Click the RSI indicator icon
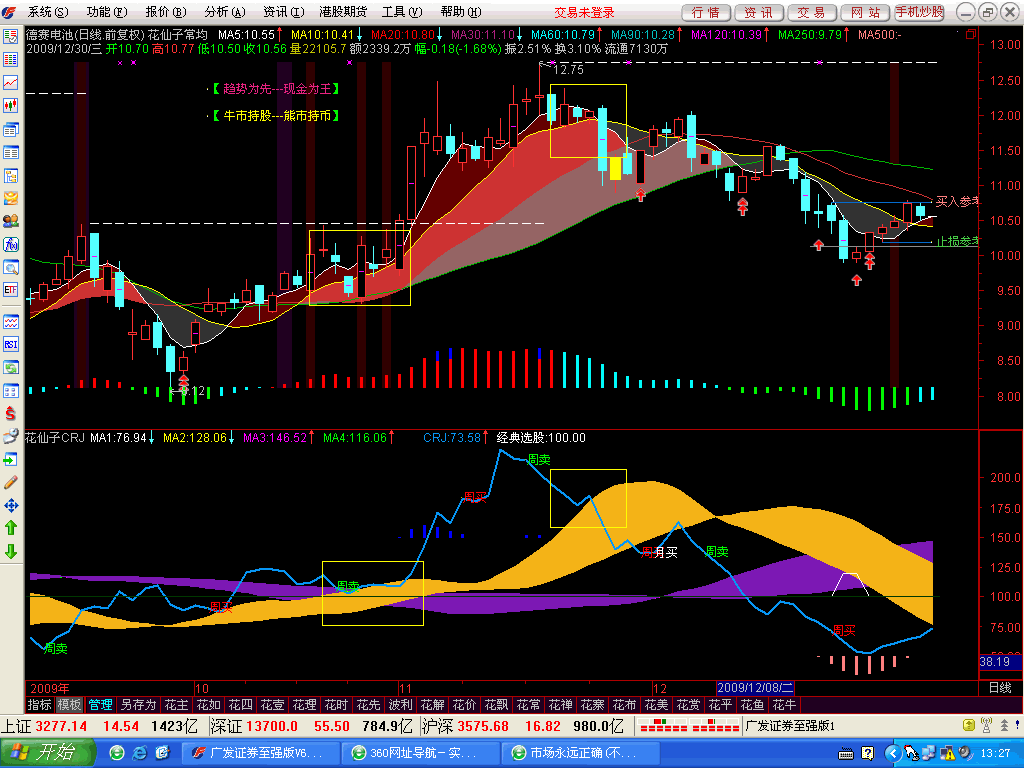The height and width of the screenshot is (768, 1024). (10, 344)
